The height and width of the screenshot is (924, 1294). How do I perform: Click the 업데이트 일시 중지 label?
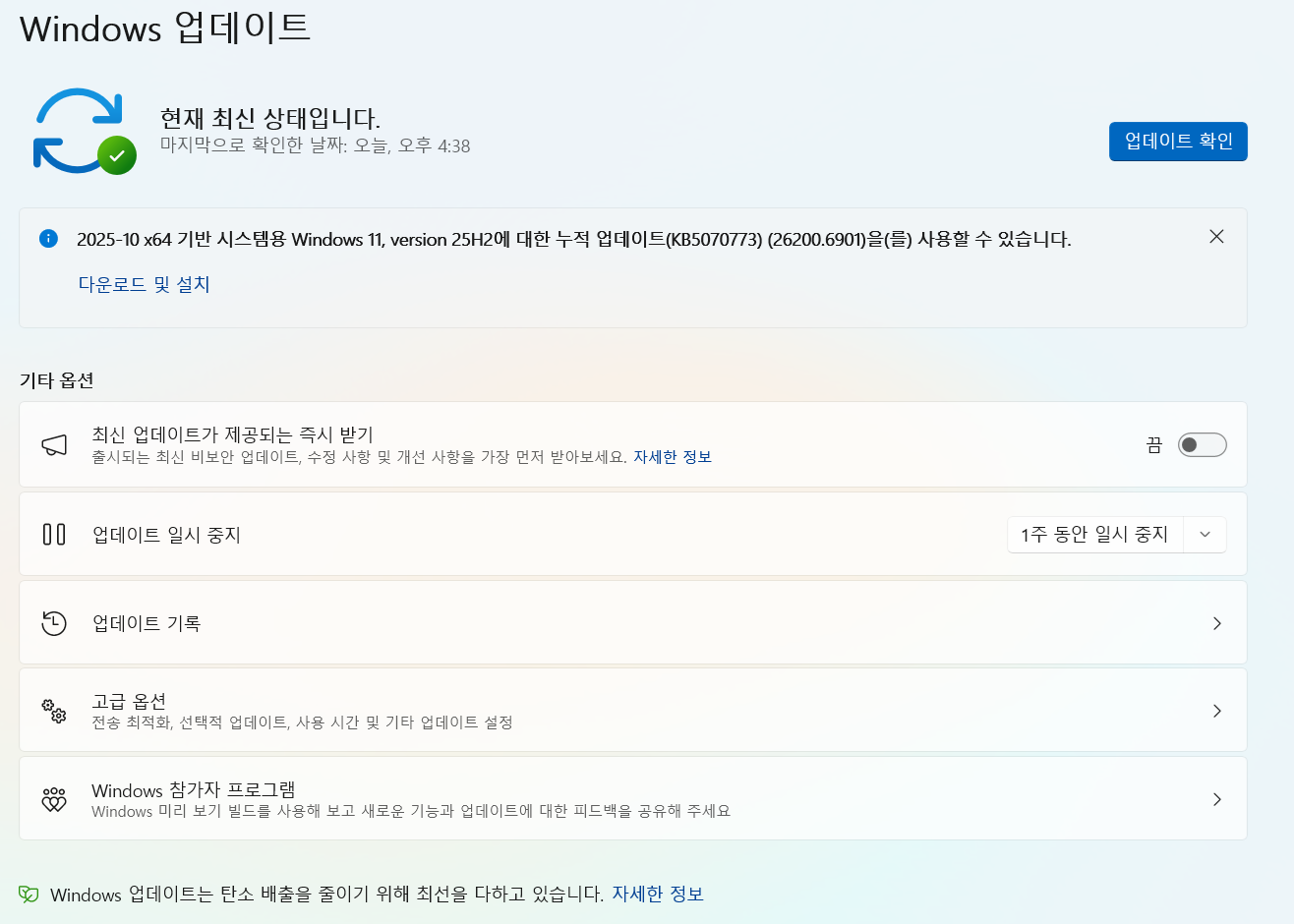coord(166,535)
